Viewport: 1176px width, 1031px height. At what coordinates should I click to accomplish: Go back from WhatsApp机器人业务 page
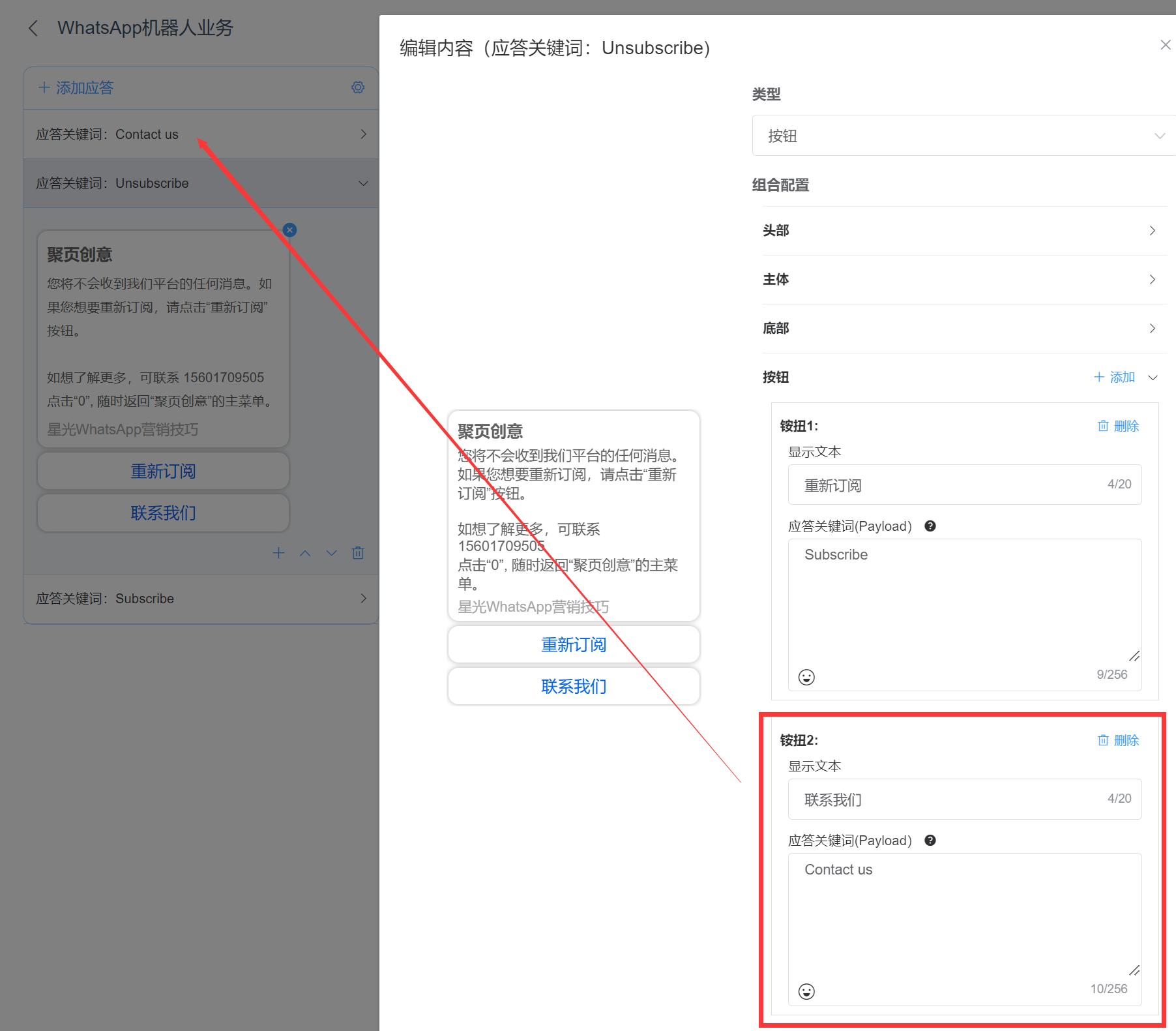[x=33, y=29]
